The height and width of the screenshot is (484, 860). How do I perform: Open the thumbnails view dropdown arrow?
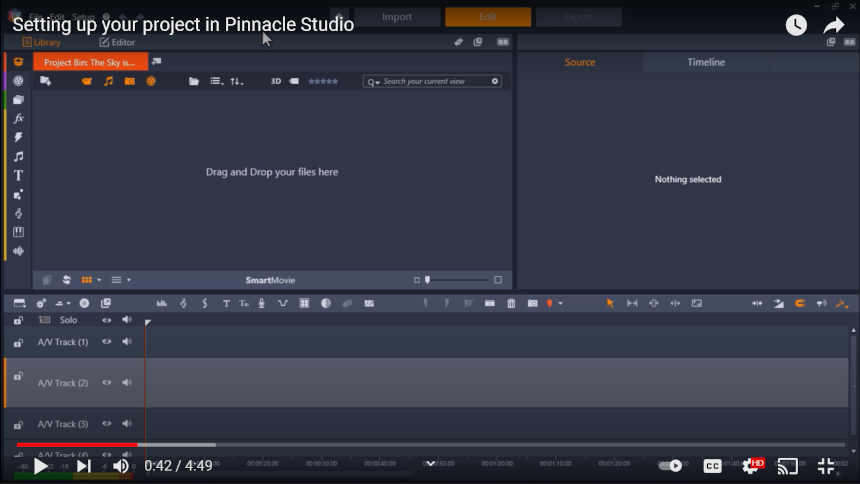[x=99, y=280]
